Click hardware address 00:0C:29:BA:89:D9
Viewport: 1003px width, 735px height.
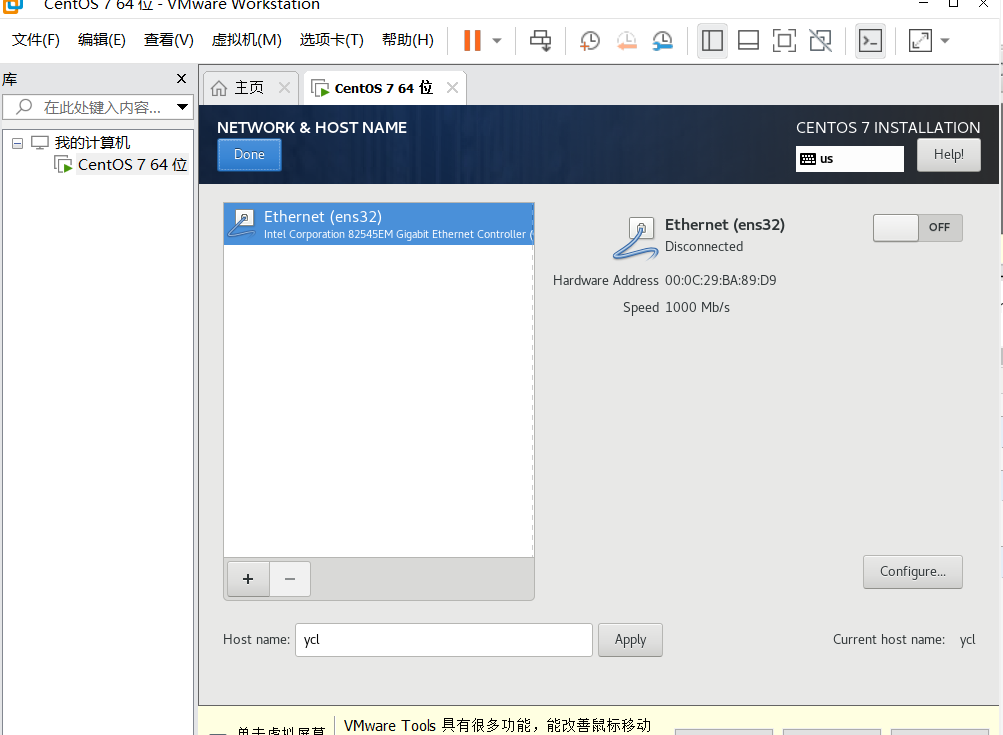[721, 280]
